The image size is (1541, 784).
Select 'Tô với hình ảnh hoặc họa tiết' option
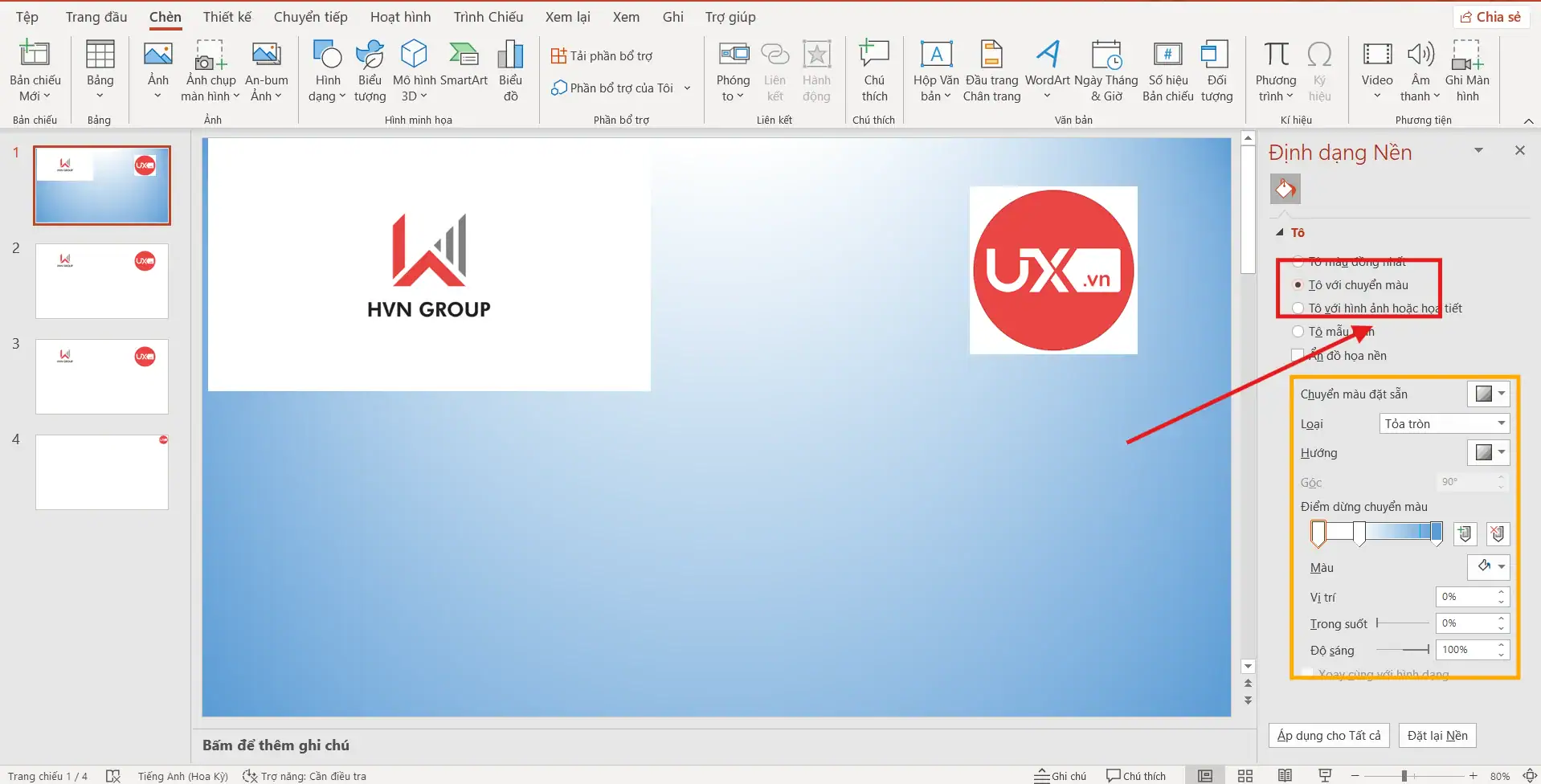click(x=1298, y=308)
